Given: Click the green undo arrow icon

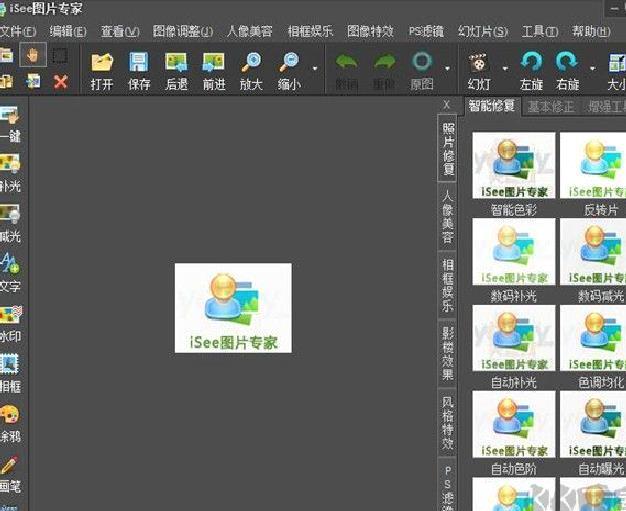Looking at the screenshot, I should pos(347,62).
